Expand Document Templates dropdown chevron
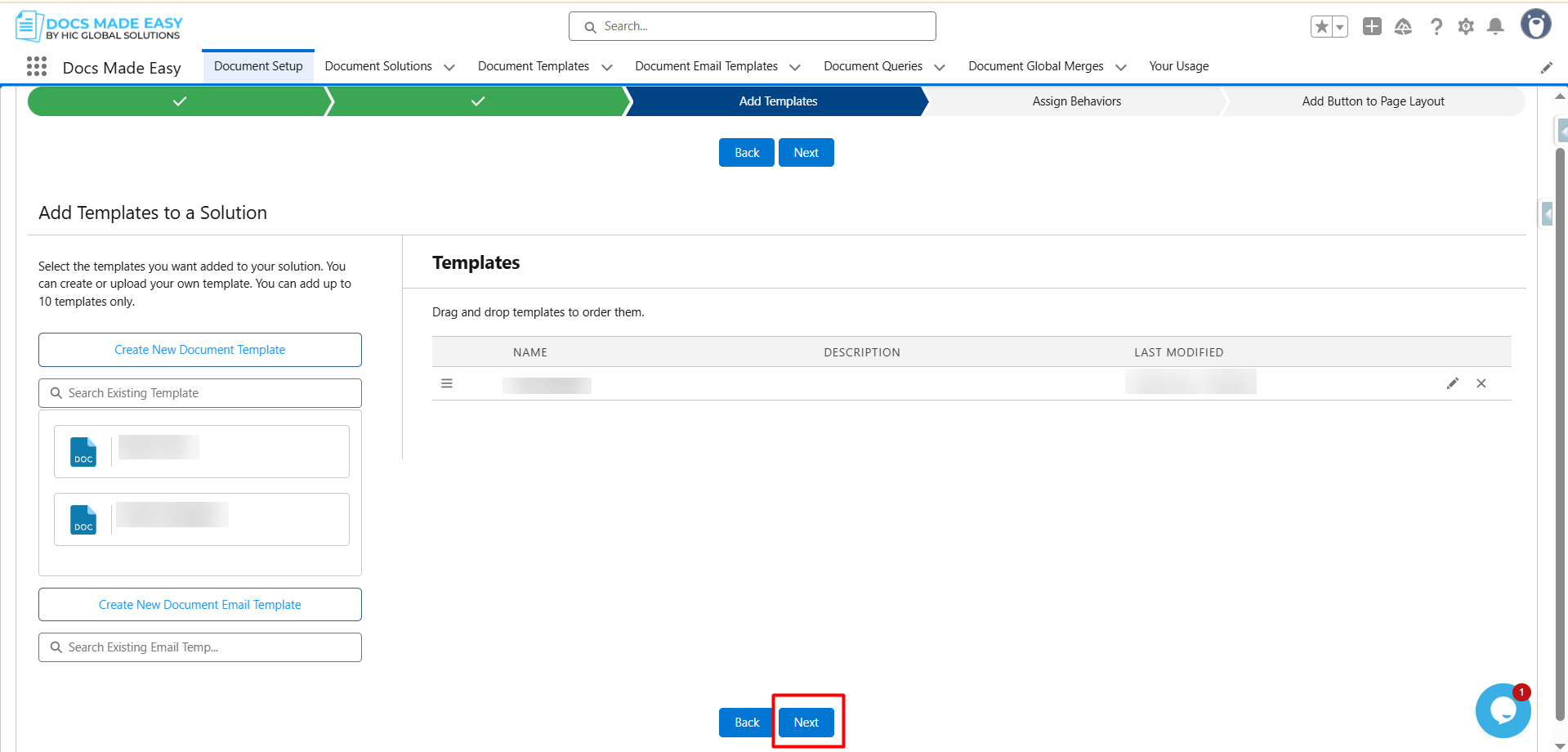This screenshot has width=1568, height=752. [607, 67]
